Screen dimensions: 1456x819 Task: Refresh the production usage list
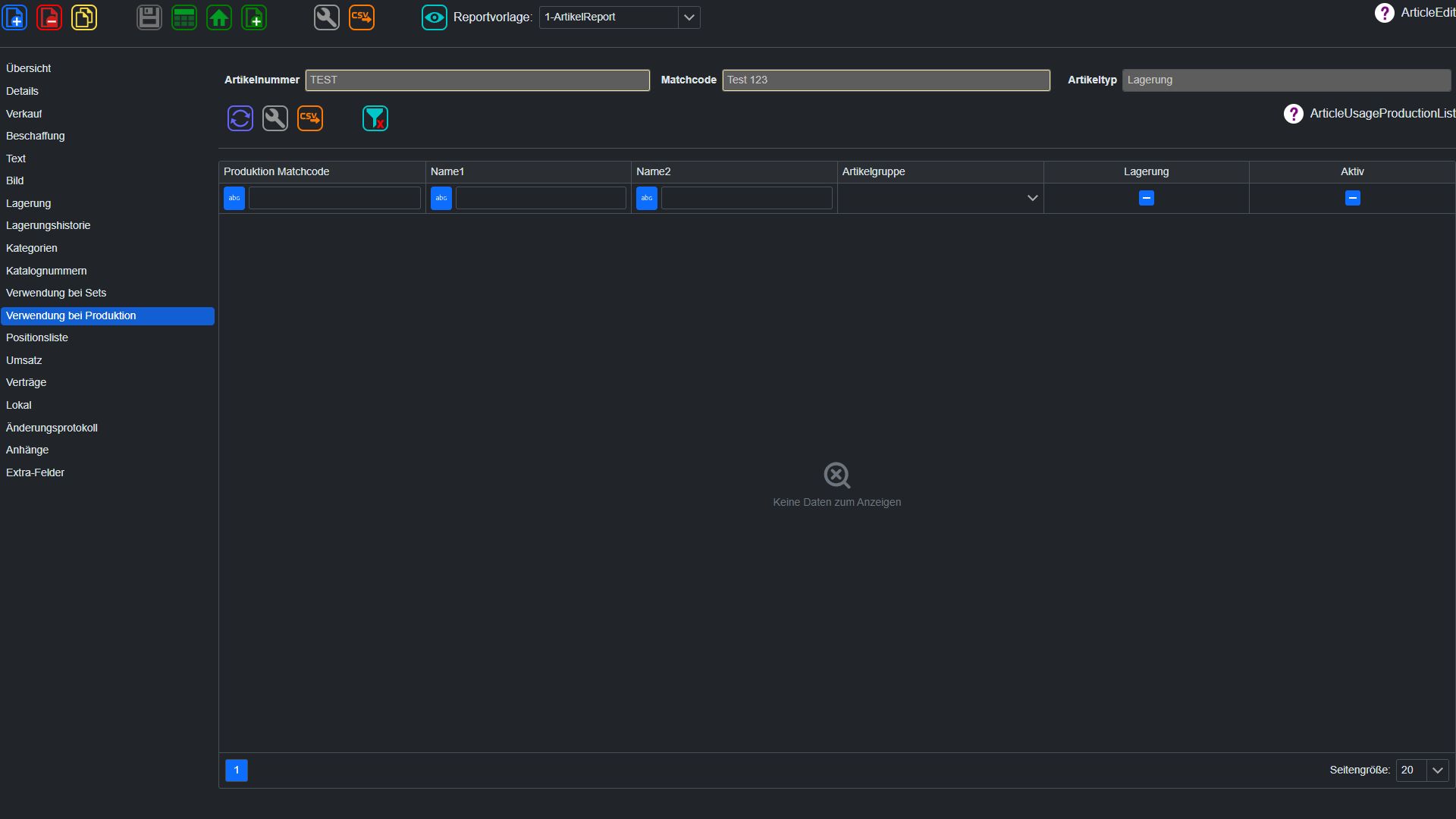tap(240, 118)
